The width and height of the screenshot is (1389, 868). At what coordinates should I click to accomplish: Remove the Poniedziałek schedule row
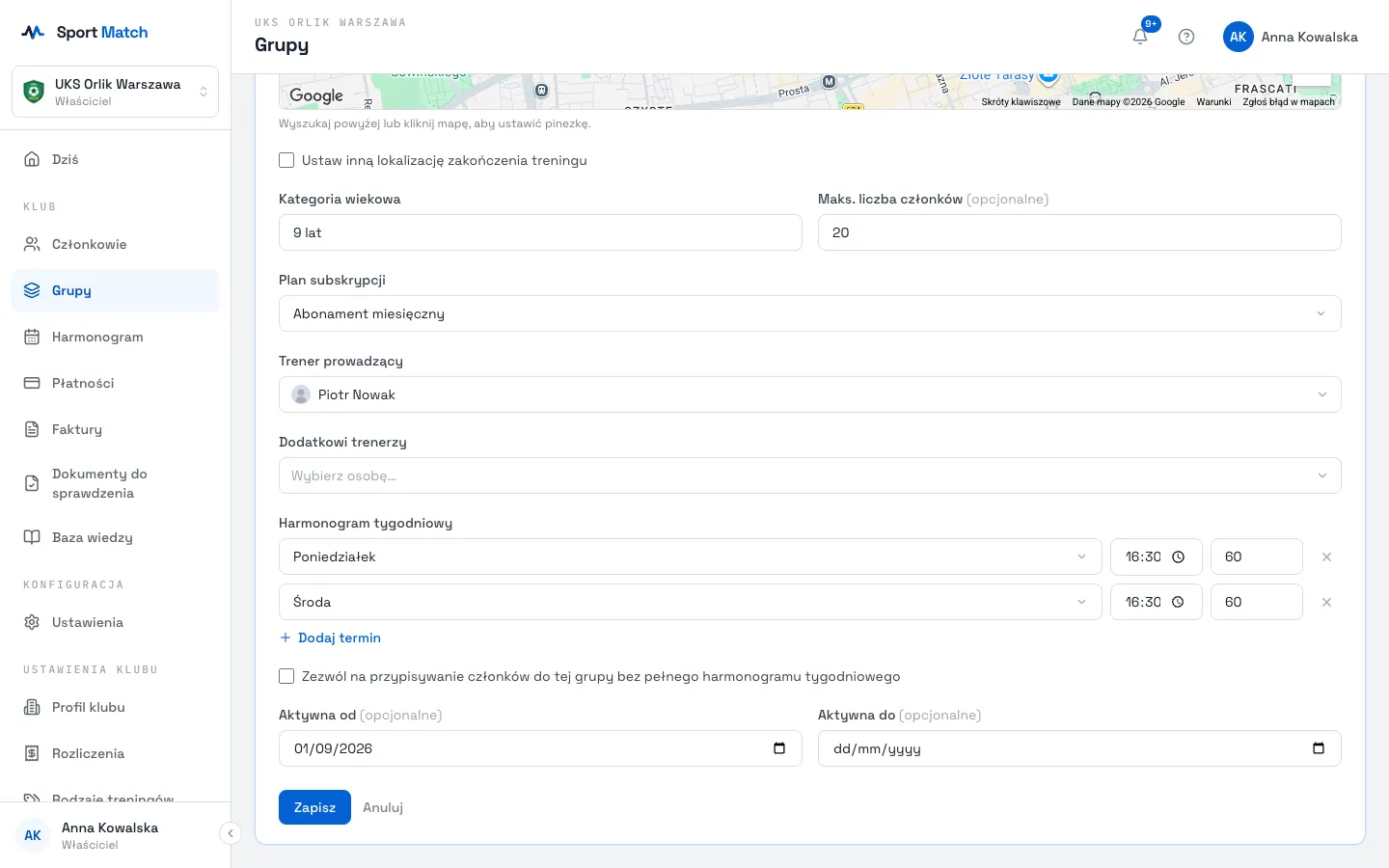(x=1326, y=557)
